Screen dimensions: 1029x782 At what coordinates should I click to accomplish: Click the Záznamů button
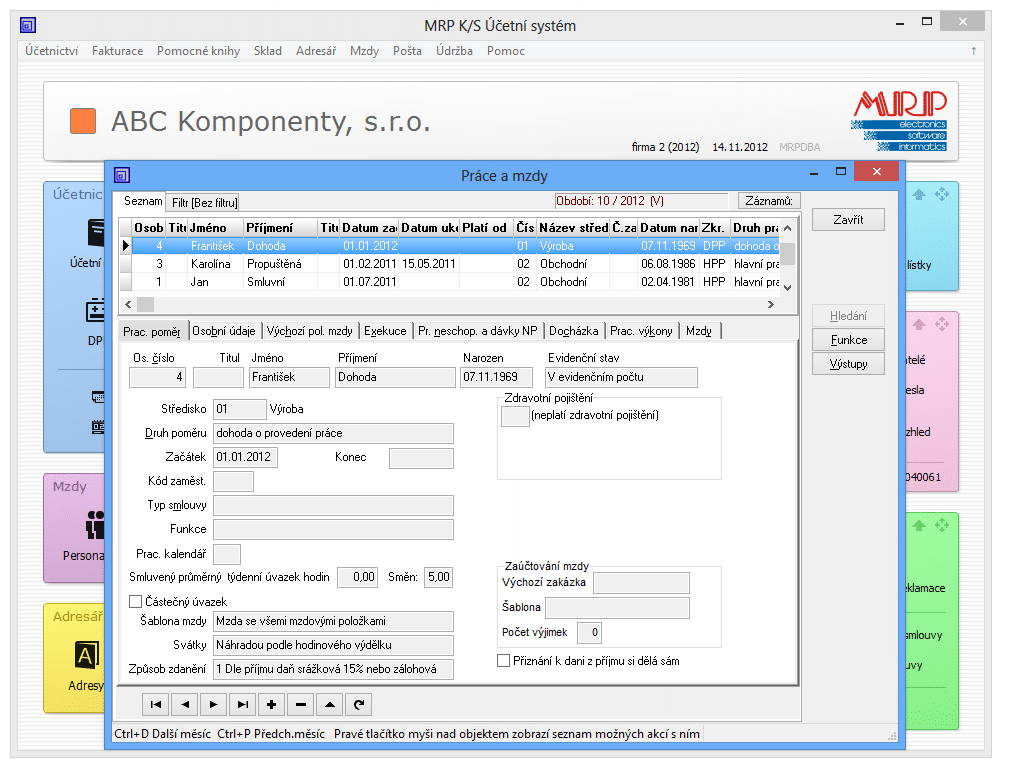tap(768, 201)
